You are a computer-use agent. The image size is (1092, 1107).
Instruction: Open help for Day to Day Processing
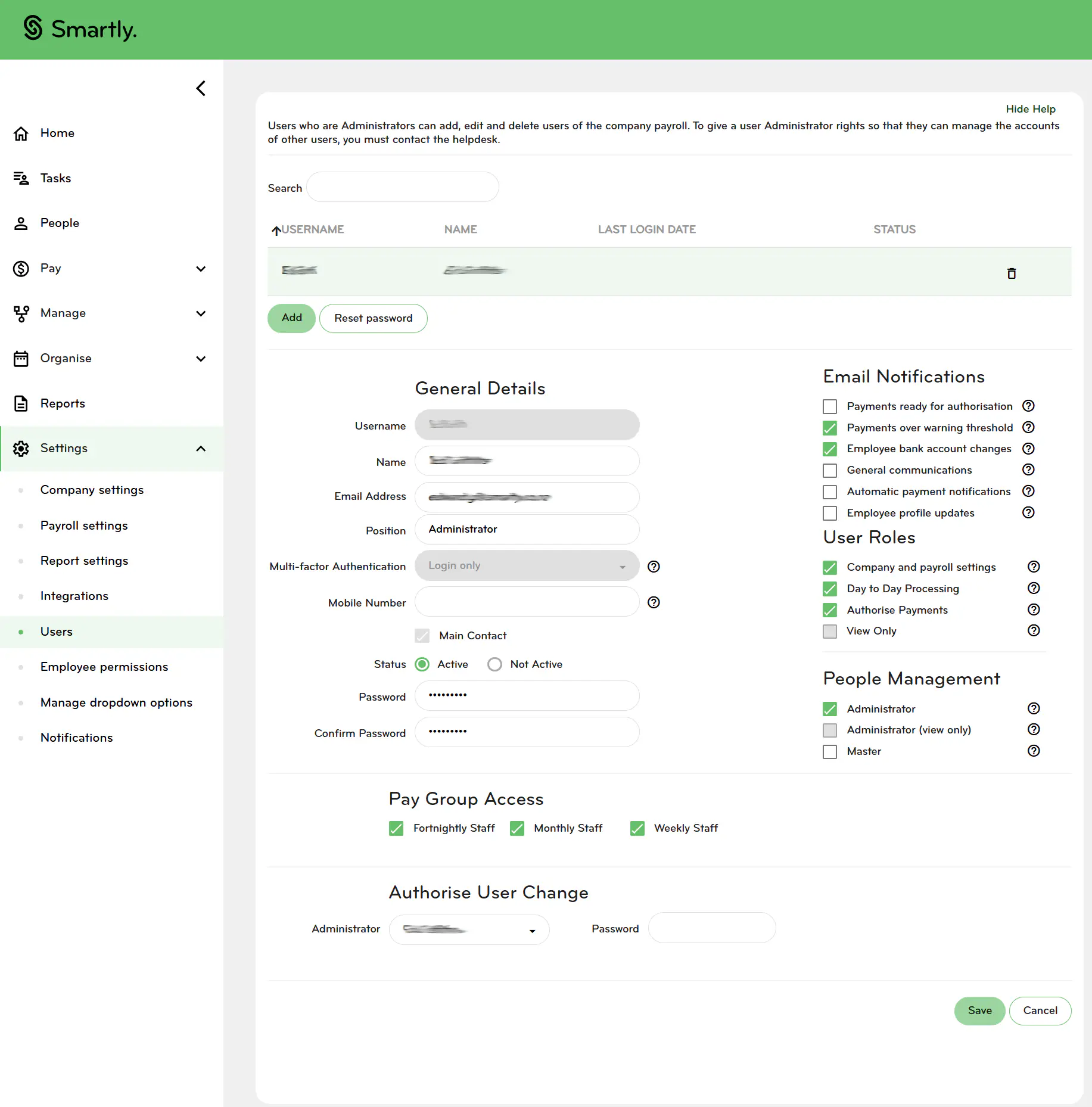(x=1034, y=588)
